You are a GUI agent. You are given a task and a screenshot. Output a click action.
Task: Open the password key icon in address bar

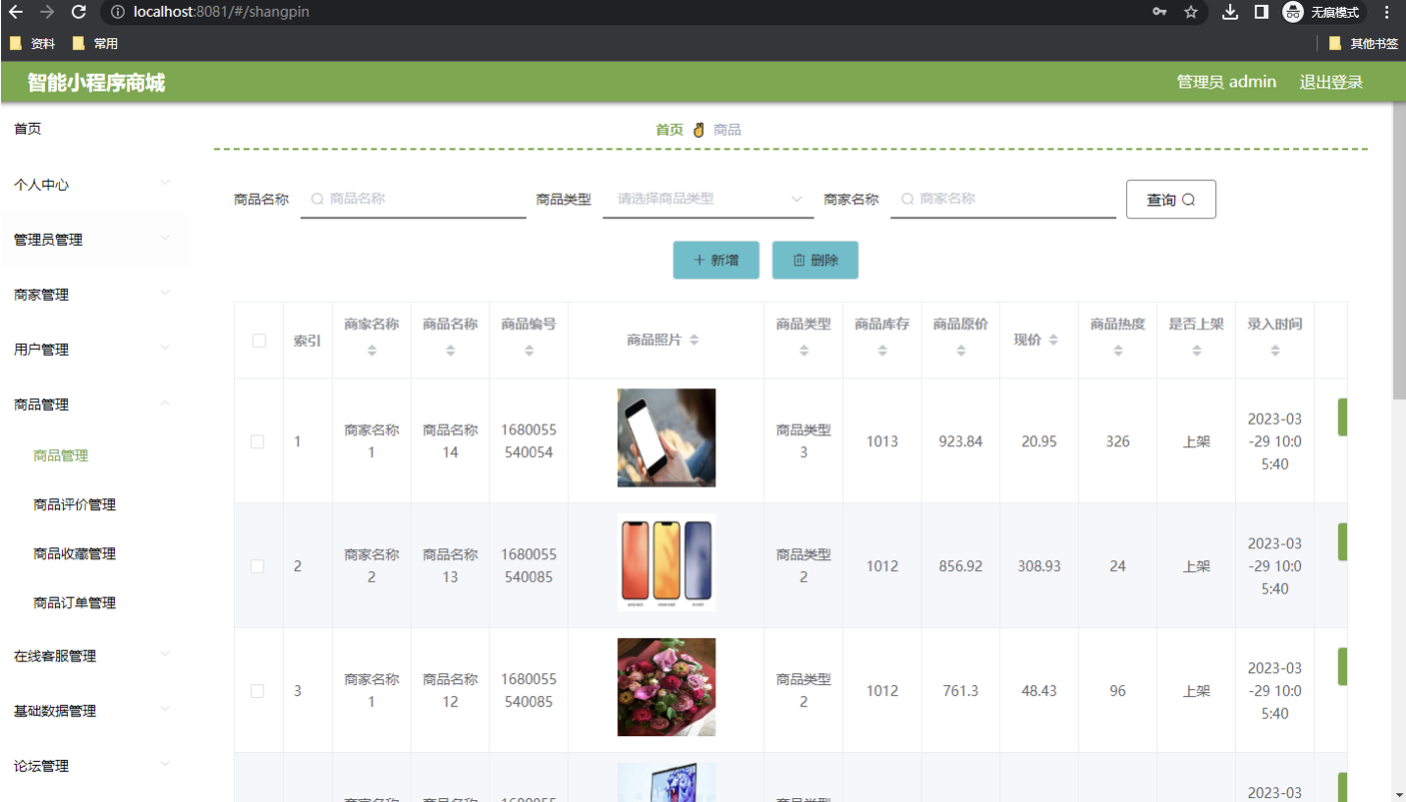coord(1159,12)
